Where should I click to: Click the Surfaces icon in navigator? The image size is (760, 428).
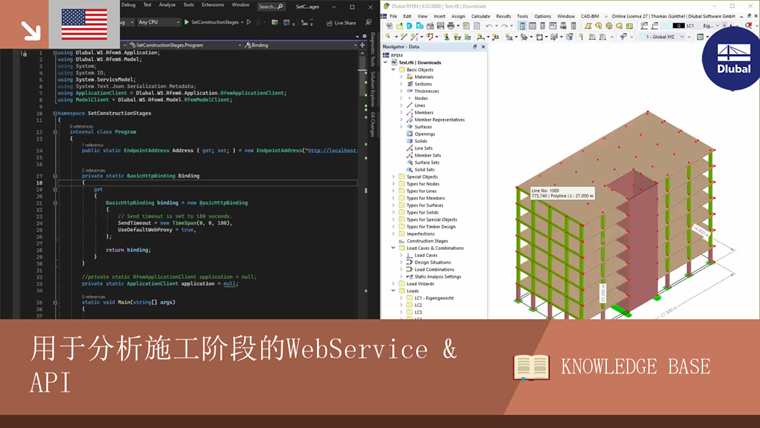(x=410, y=127)
